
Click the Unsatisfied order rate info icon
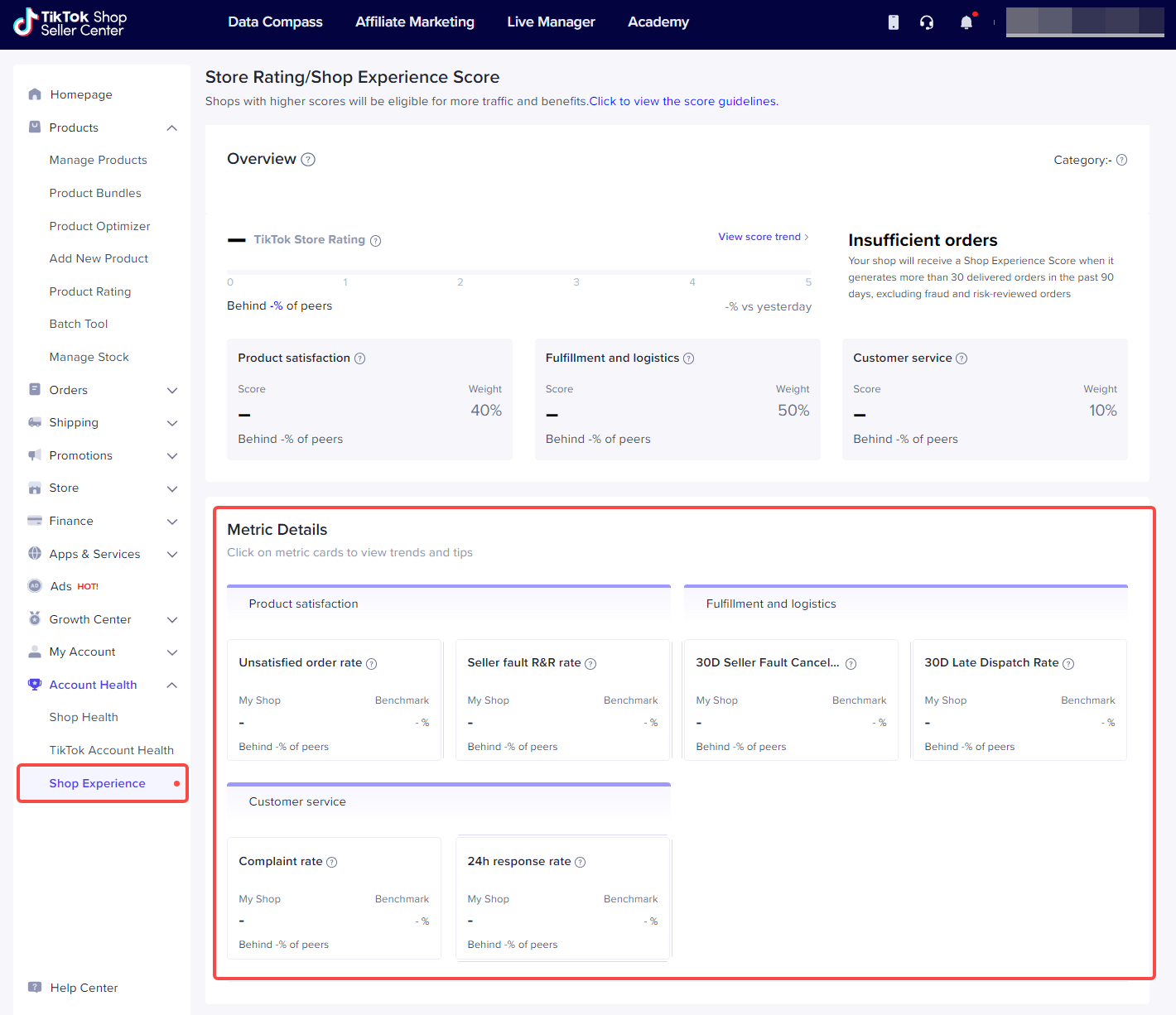[371, 664]
